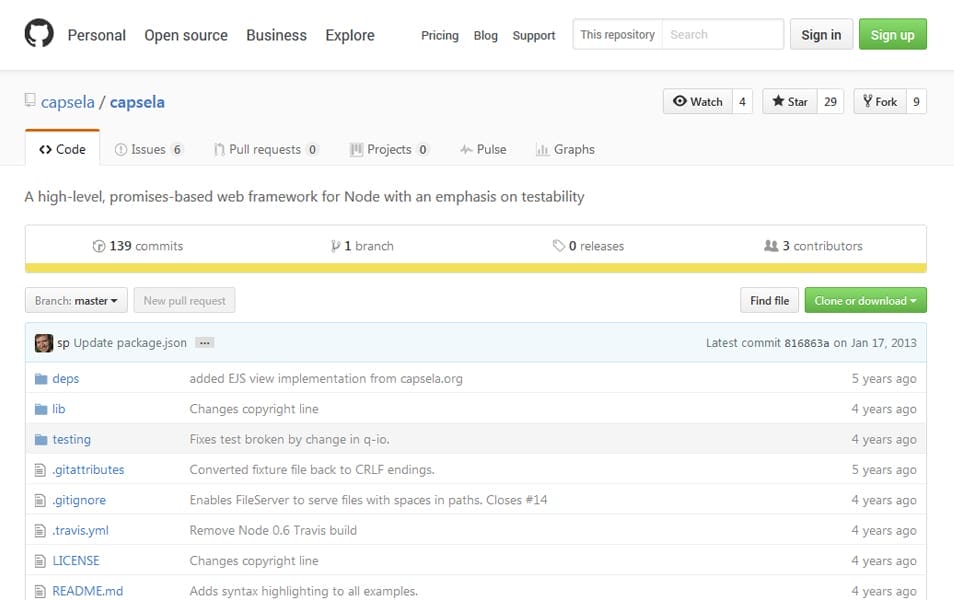This screenshot has width=954, height=600.
Task: Click the LICENSE file icon
Action: tap(41, 561)
